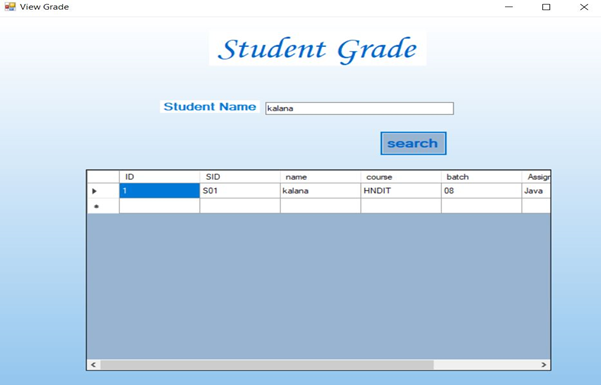This screenshot has height=385, width=601.
Task: Close the View Grade window
Action: (x=584, y=7)
